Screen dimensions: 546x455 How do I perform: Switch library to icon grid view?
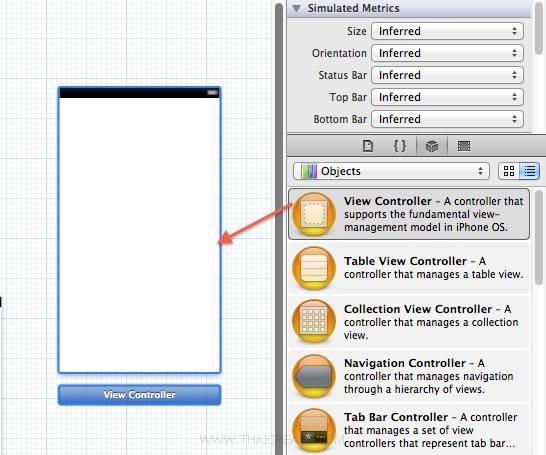(509, 171)
